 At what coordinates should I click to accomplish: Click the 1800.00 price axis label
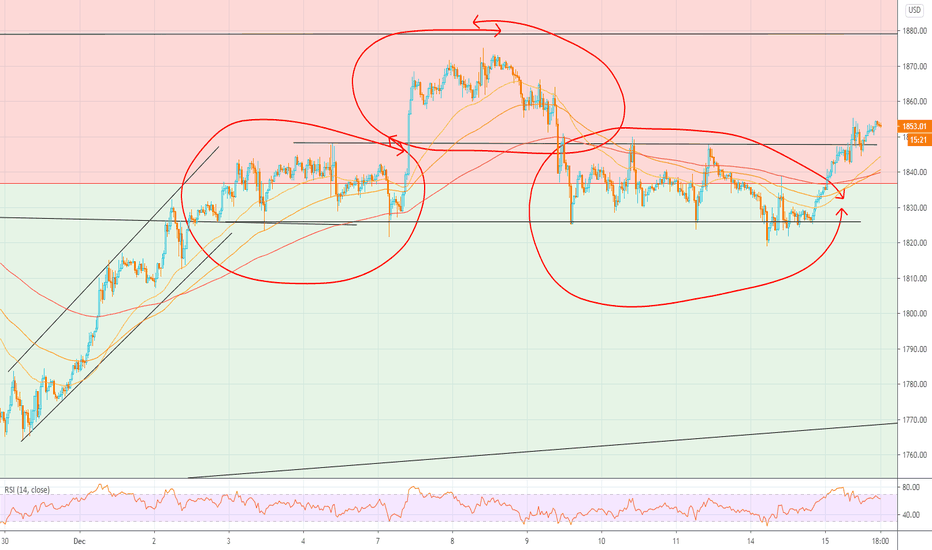[914, 313]
